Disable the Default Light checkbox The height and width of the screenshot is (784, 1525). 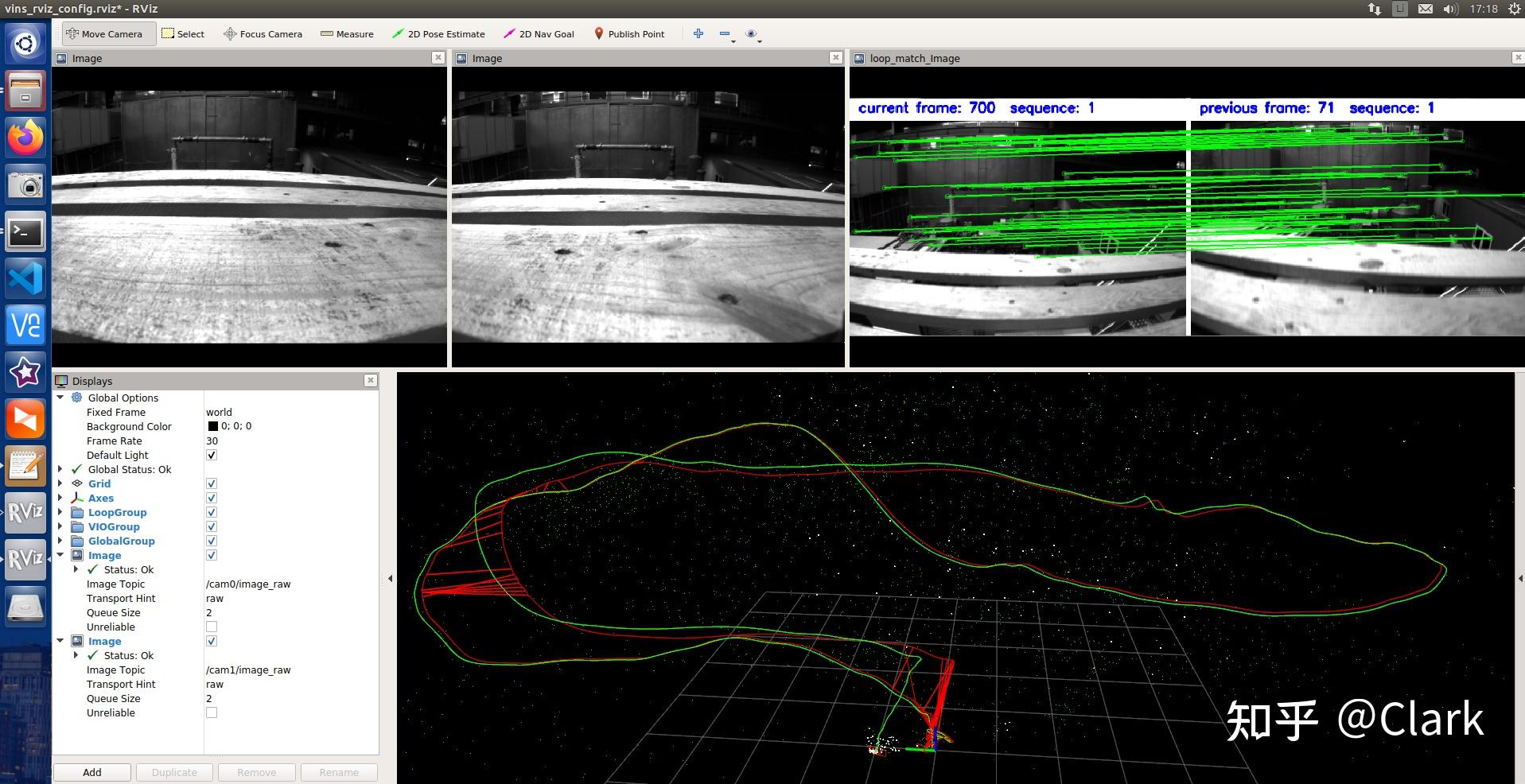coord(212,456)
